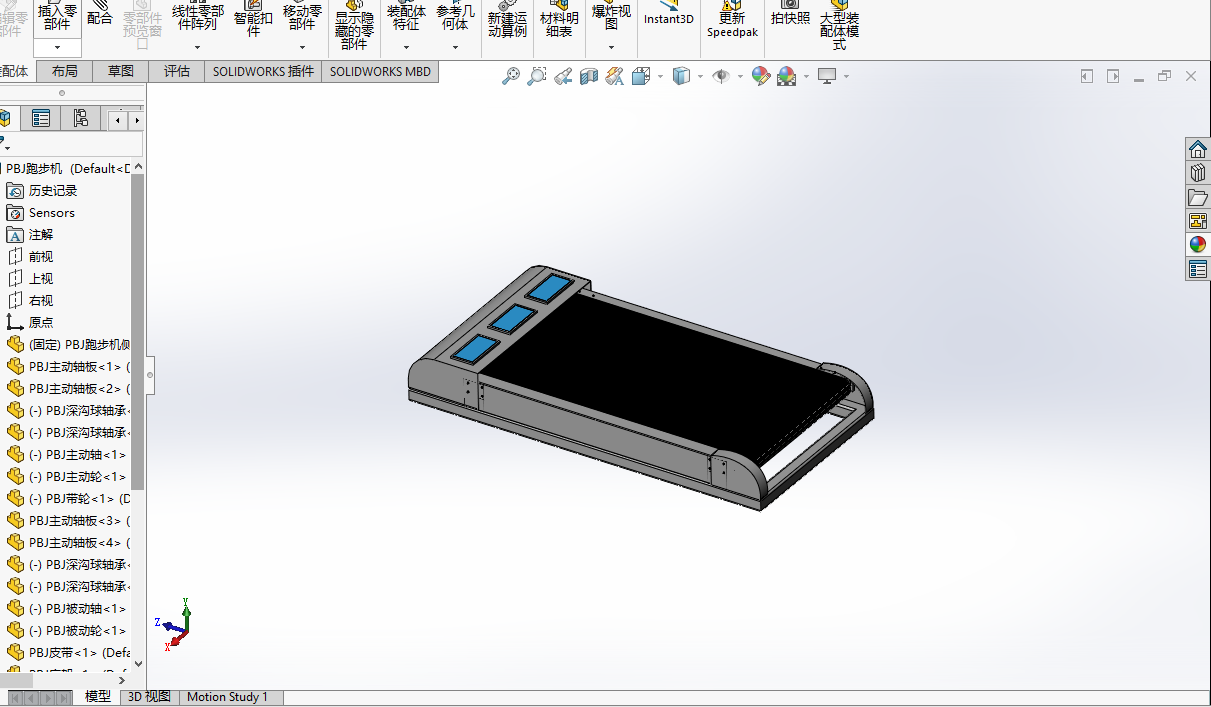1211x707 pixels.
Task: Click 更新 Speedpak button
Action: click(732, 21)
